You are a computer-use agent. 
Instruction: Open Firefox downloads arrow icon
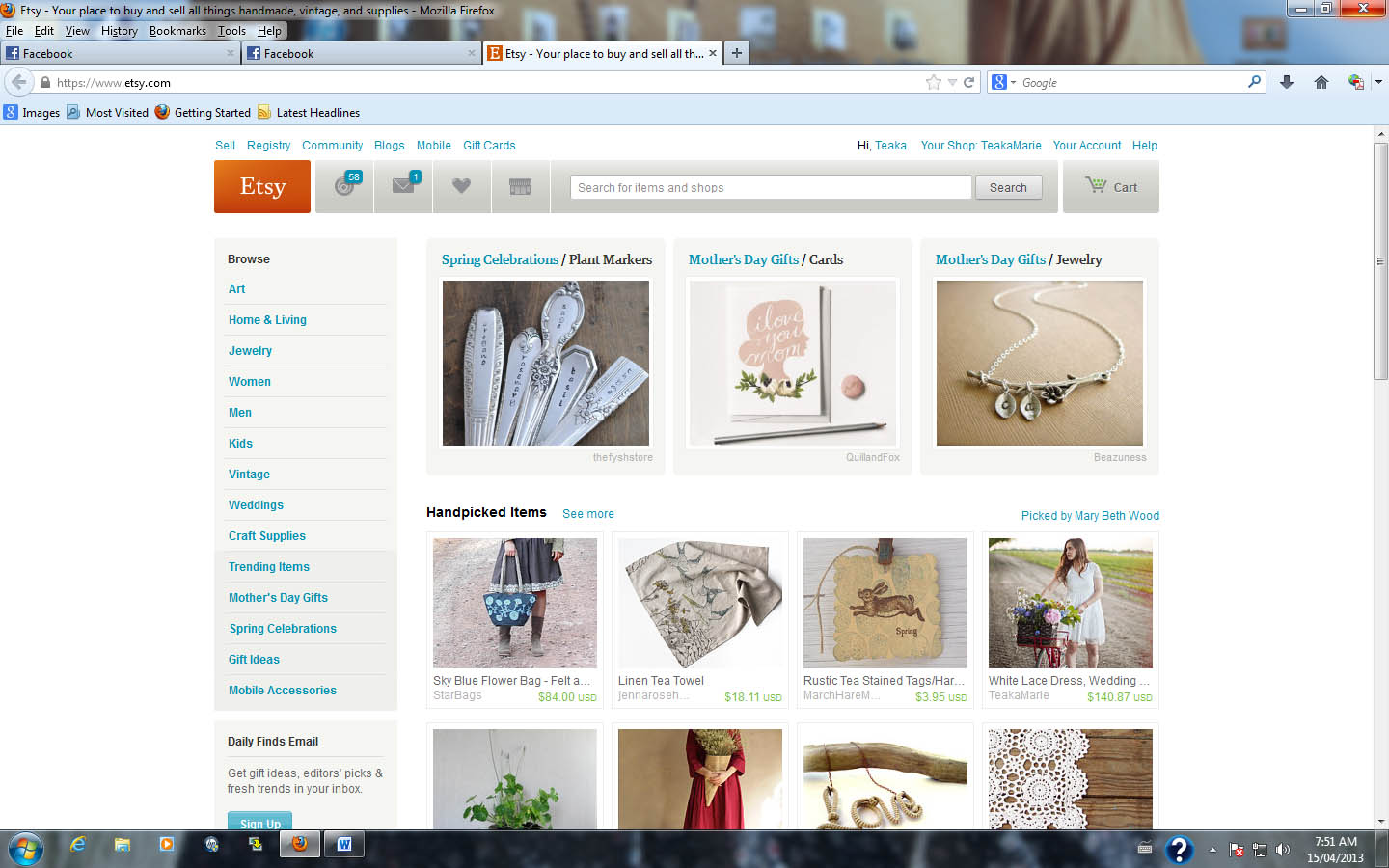[x=1286, y=82]
